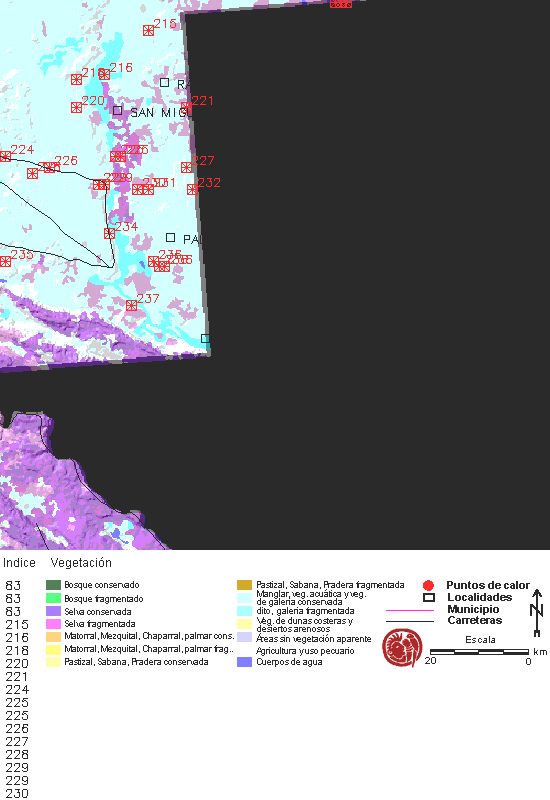550x800 pixels.
Task: Select index entry 215 in list
Action: pyautogui.click(x=17, y=624)
